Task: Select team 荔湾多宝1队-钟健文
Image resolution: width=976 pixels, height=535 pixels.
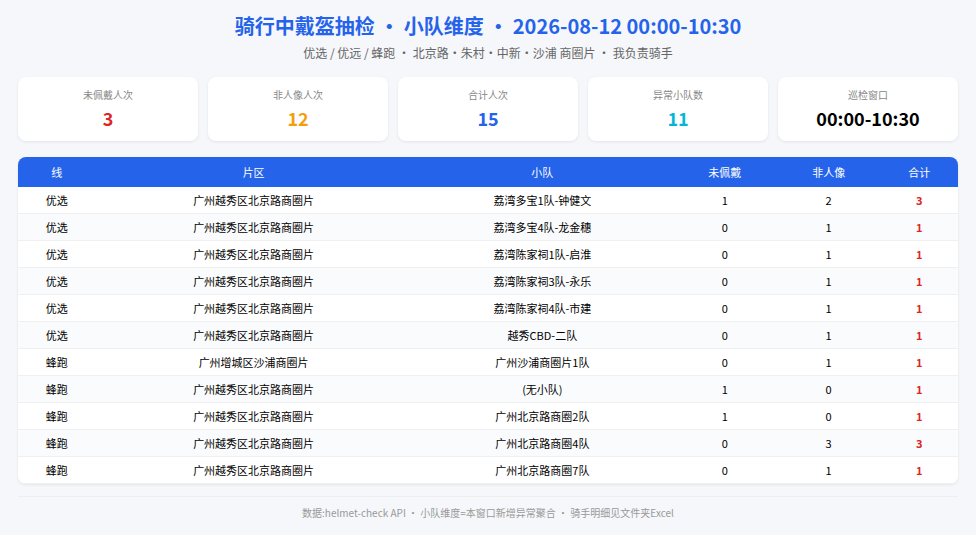Action: pyautogui.click(x=542, y=201)
